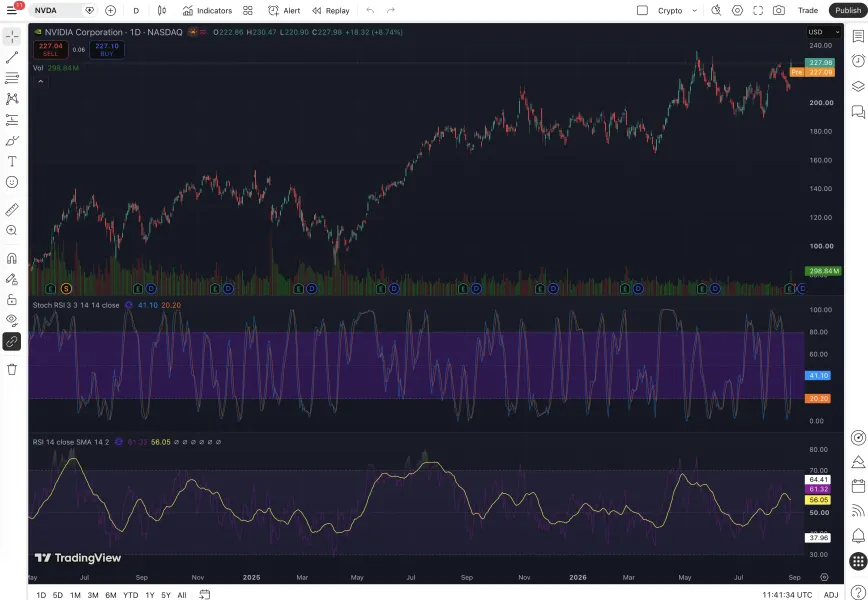Click the add symbol plus icon

pos(110,10)
